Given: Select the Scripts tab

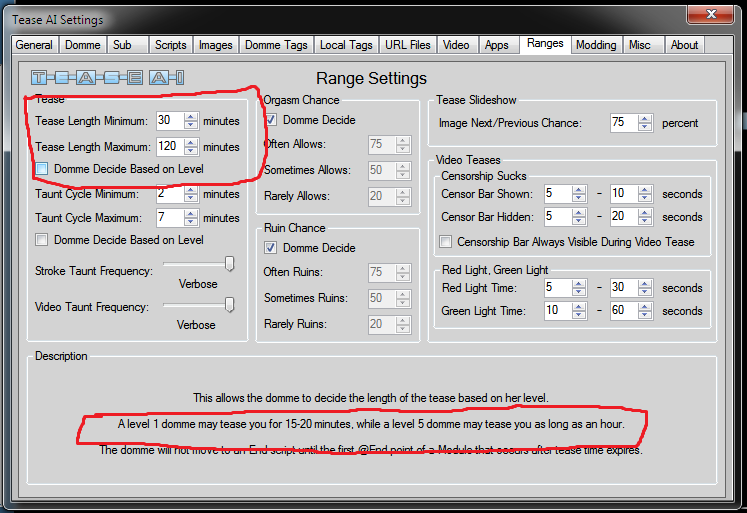Looking at the screenshot, I should tap(171, 45).
